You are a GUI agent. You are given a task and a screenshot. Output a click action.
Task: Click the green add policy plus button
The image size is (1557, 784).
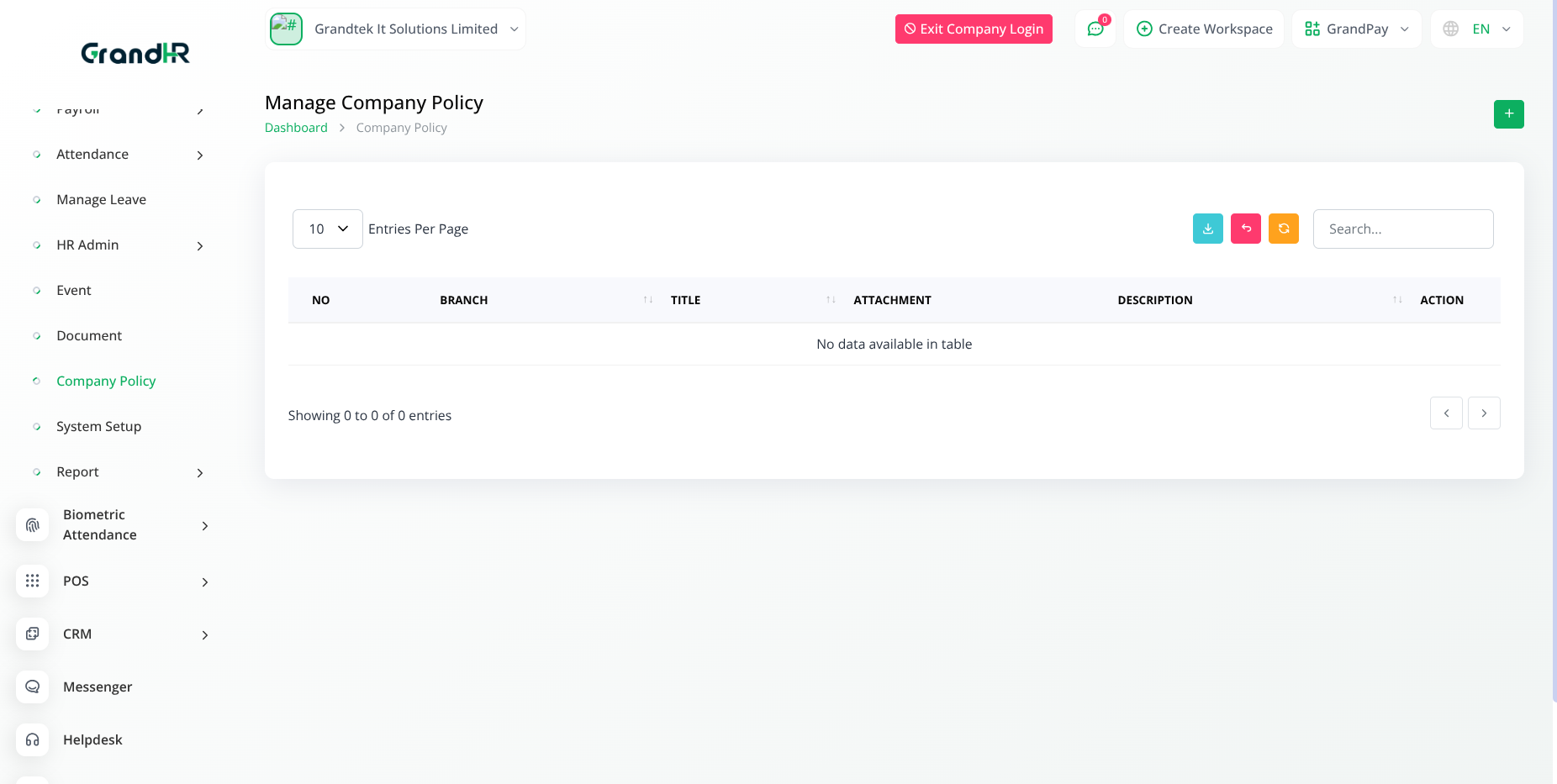pyautogui.click(x=1508, y=114)
